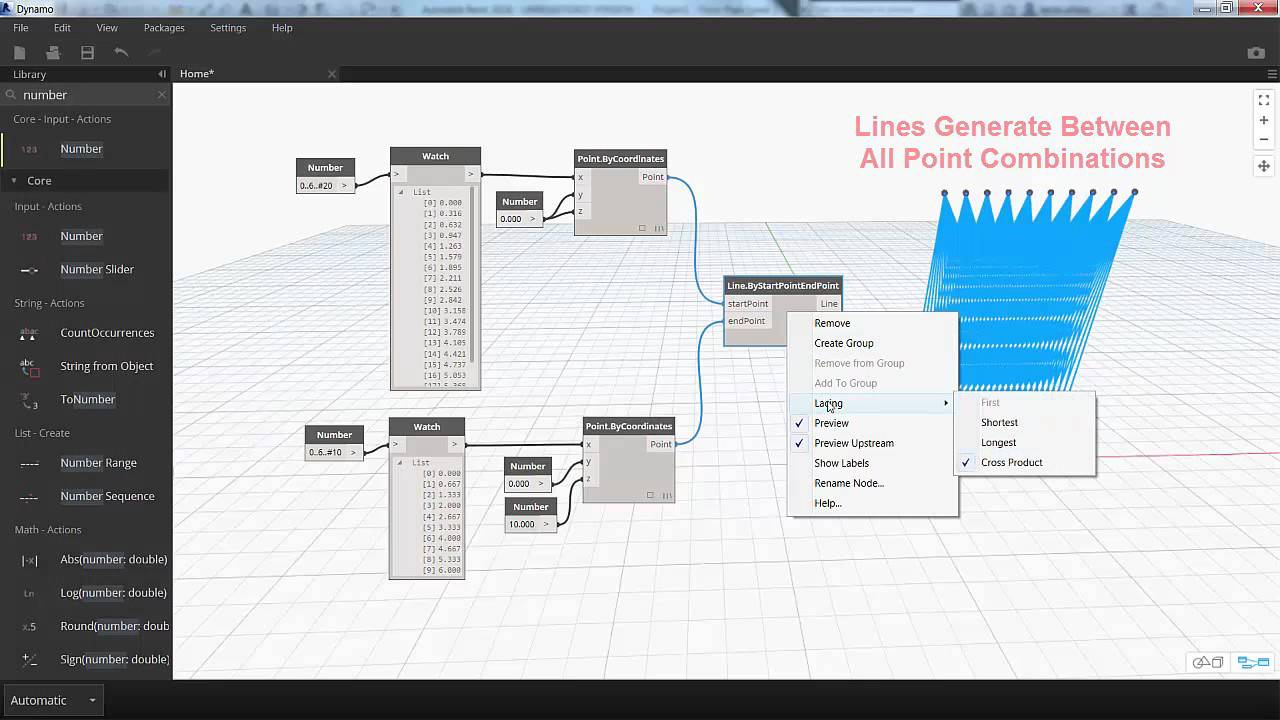Select the Number node under Core Input Actions
This screenshot has width=1280, height=720.
80,148
